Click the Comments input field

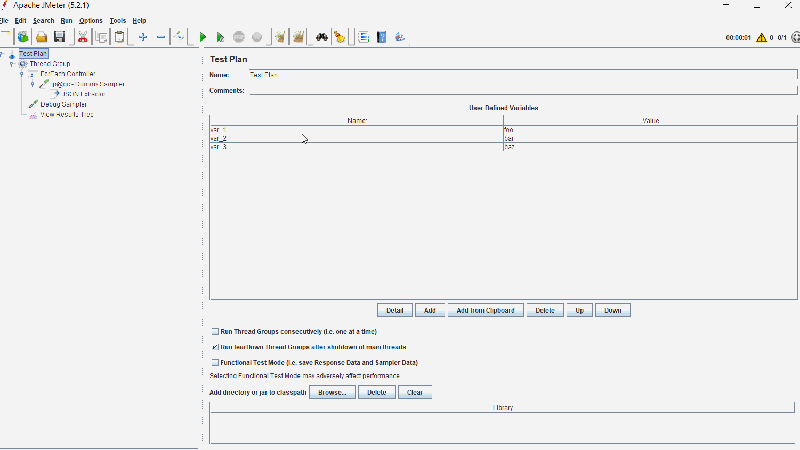[523, 90]
